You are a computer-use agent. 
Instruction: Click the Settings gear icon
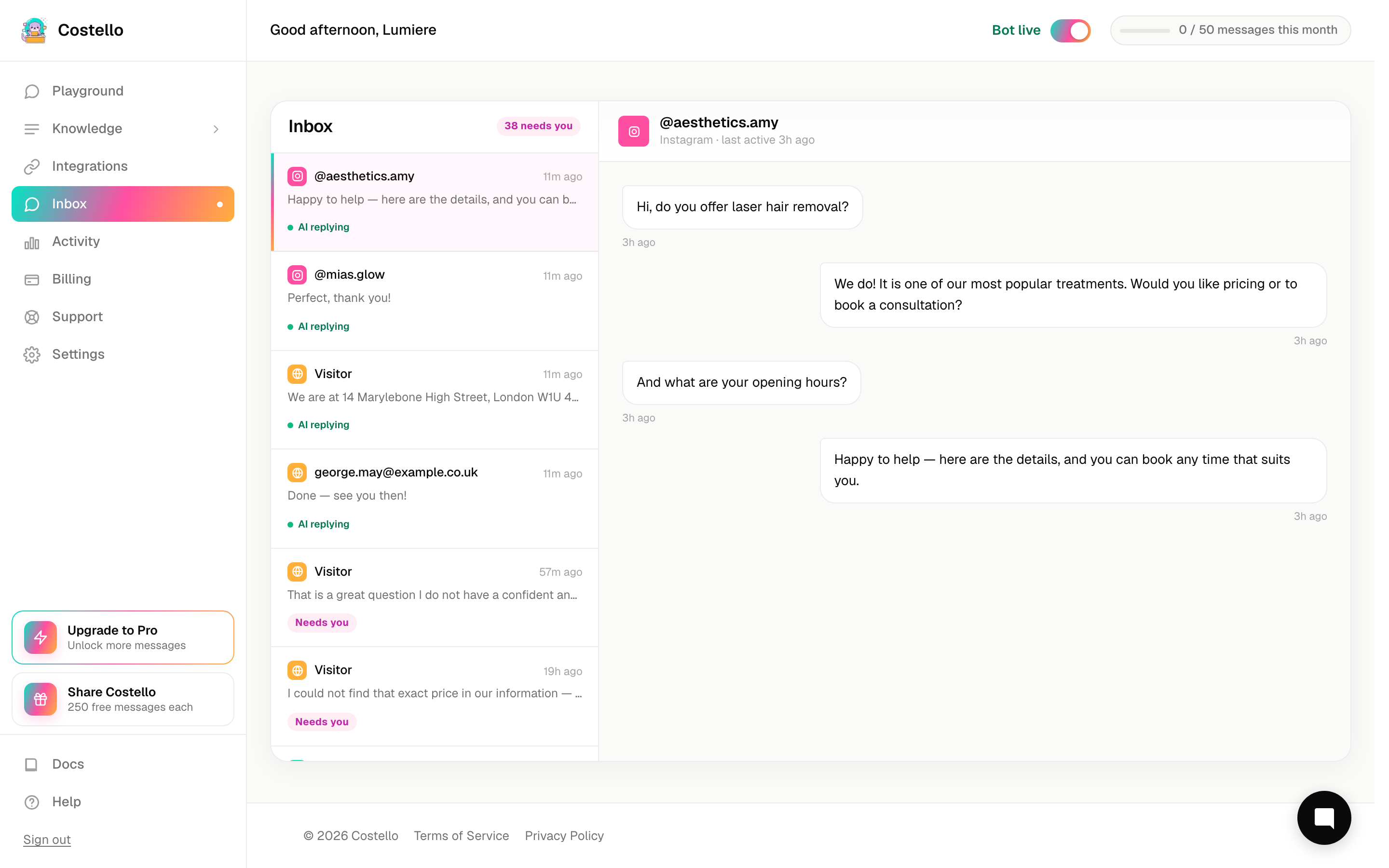31,354
